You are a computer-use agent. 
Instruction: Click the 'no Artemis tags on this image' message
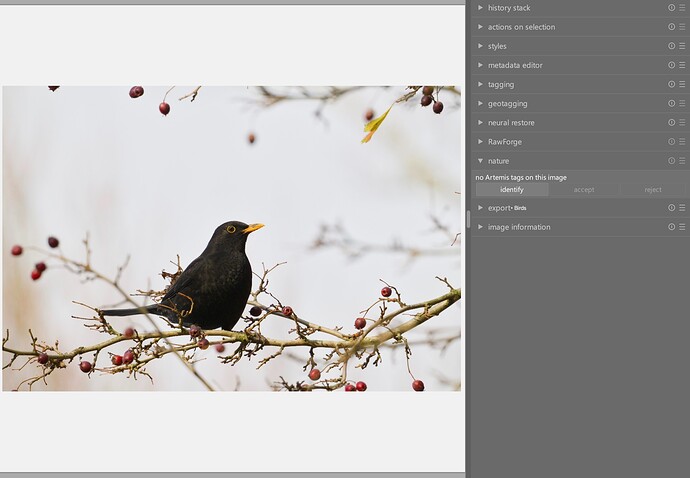click(521, 177)
